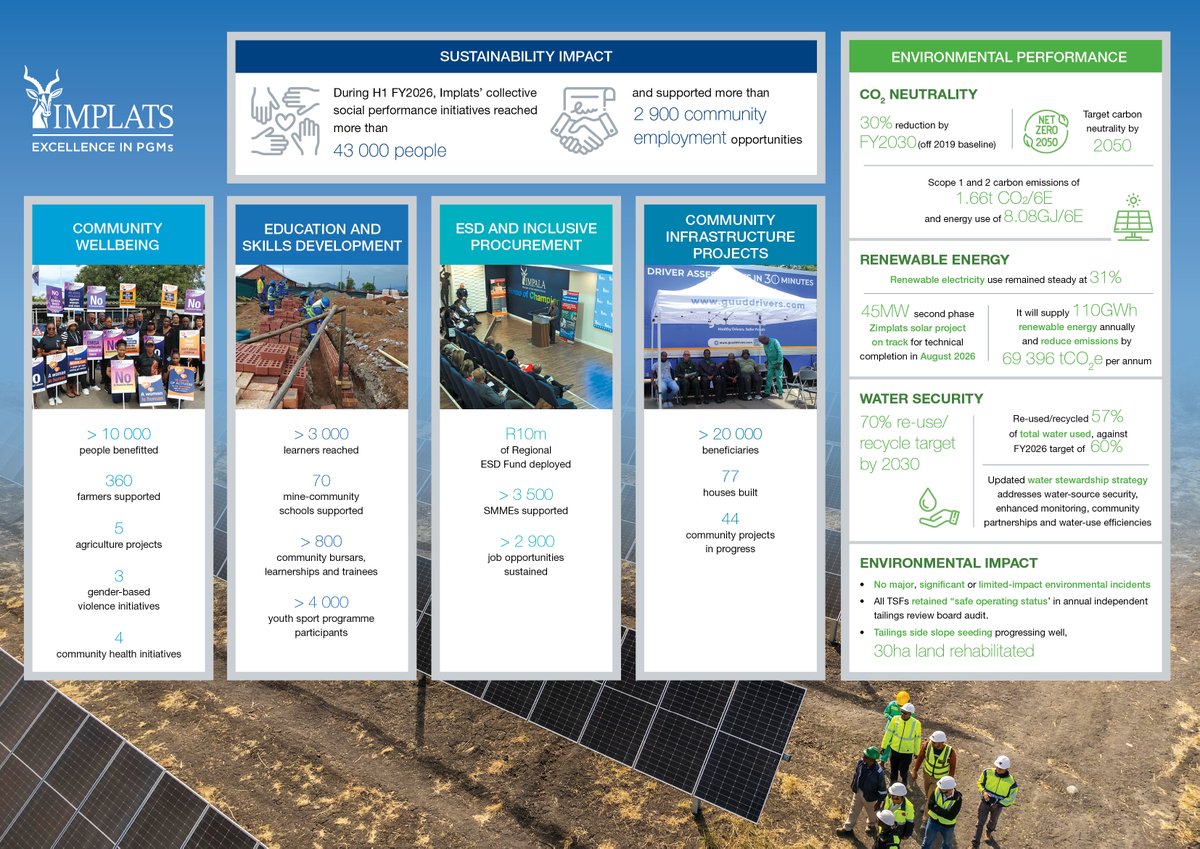Select the Education and Skills Development header

point(322,235)
